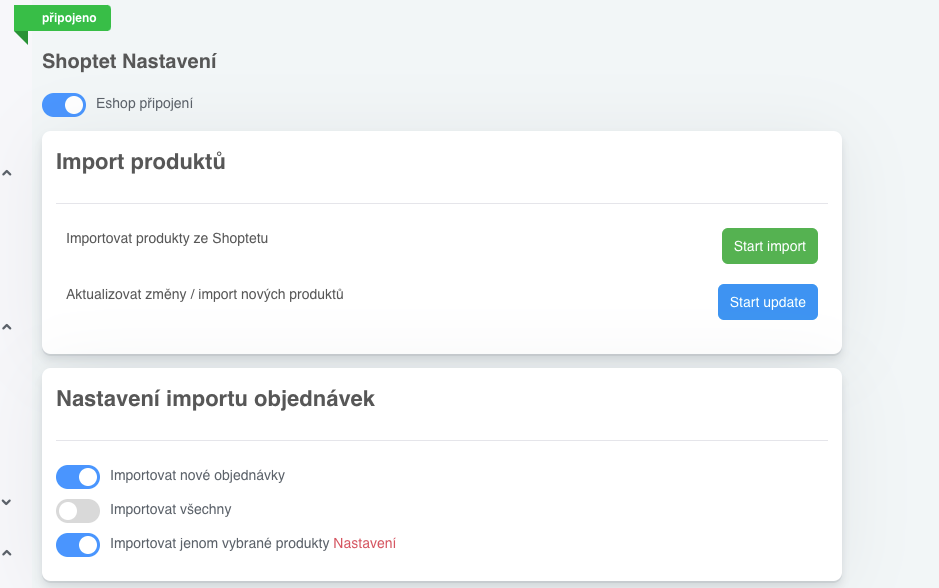Click the up chevron beside Importovat jenom vybrané
Viewport: 939px width, 588px height.
click(x=7, y=553)
